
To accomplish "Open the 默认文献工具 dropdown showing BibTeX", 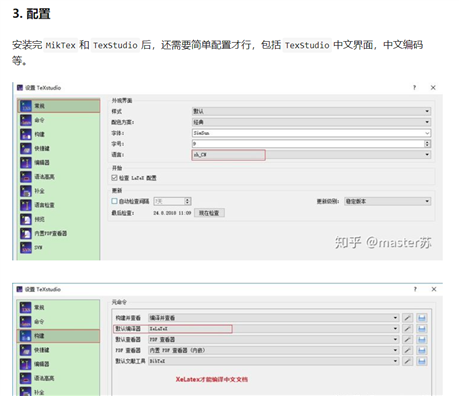I will coord(273,361).
